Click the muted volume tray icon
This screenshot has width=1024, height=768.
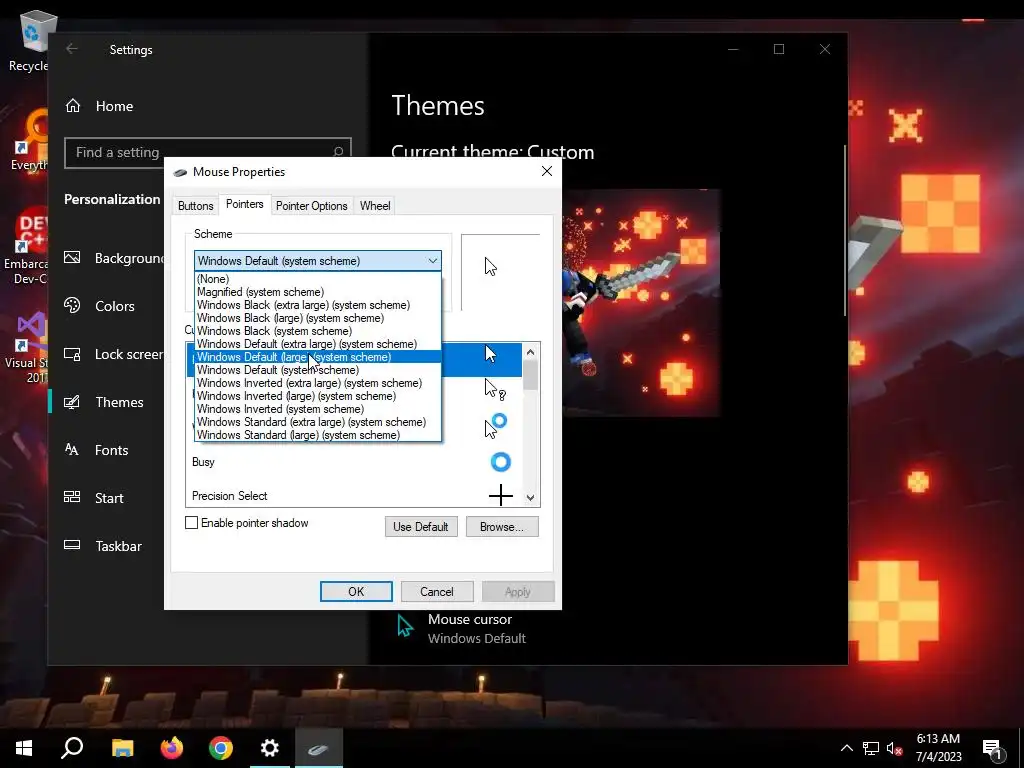895,748
